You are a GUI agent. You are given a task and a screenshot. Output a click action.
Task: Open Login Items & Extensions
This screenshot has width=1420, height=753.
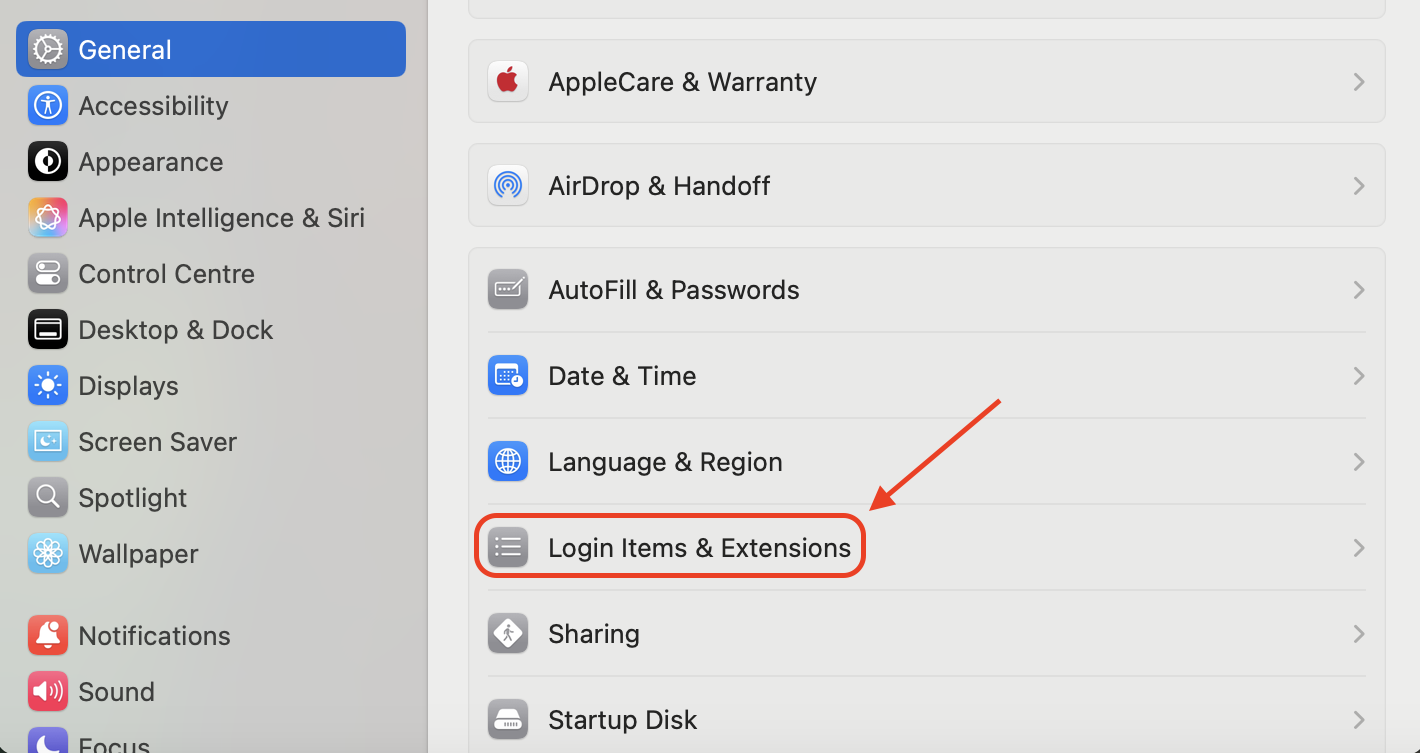(x=699, y=547)
